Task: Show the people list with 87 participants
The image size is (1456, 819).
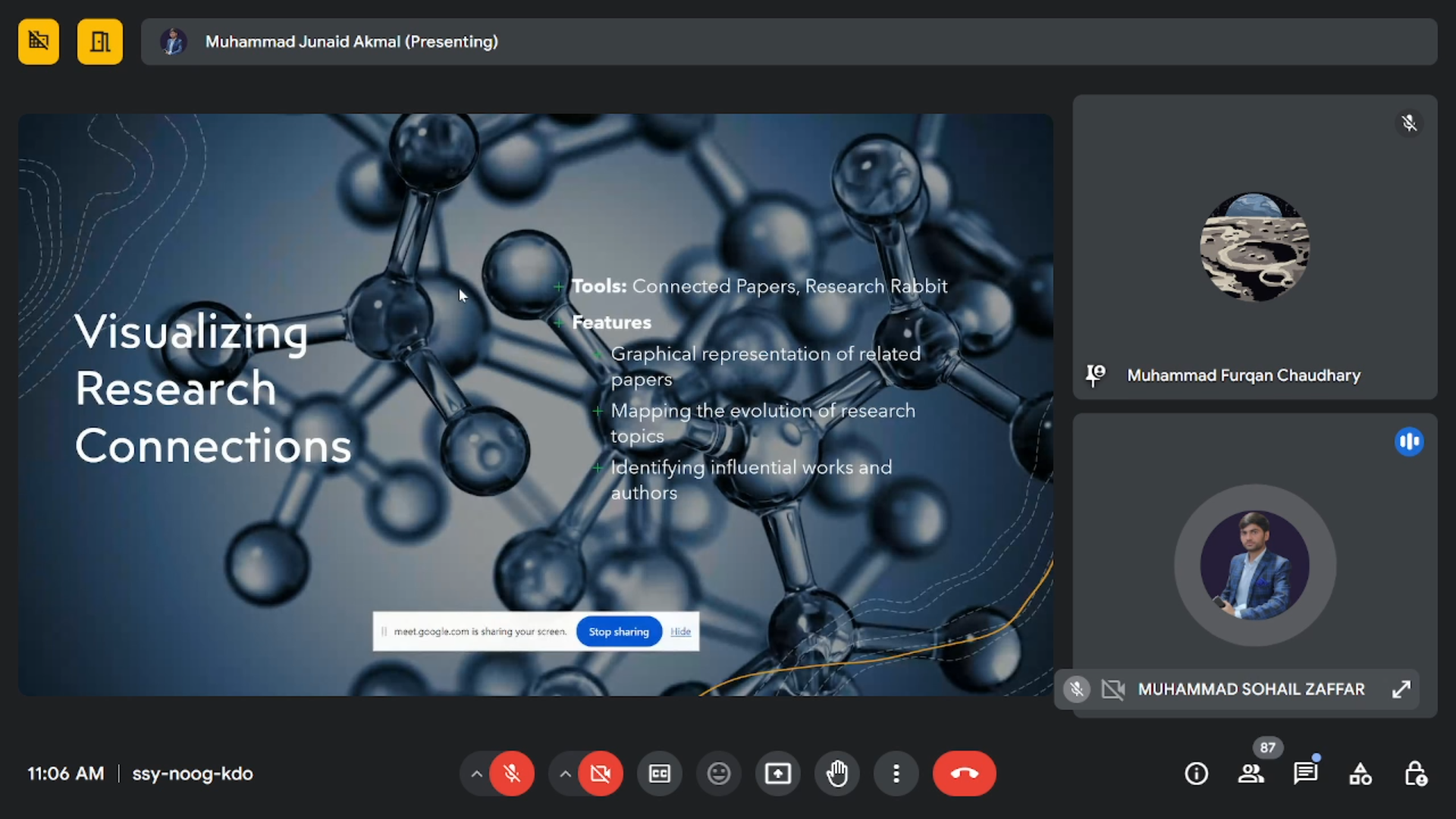Action: (1251, 773)
